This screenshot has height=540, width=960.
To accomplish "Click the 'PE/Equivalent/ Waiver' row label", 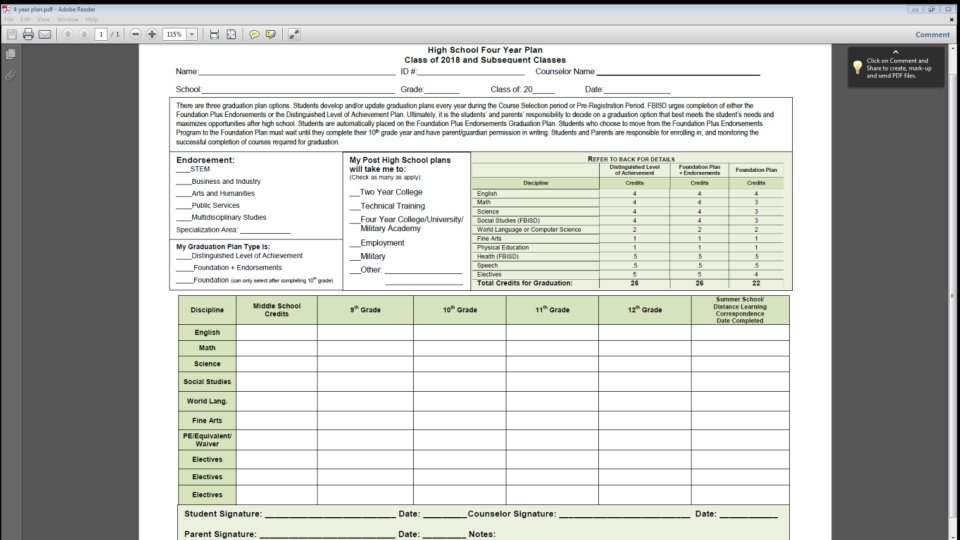I will [x=207, y=440].
